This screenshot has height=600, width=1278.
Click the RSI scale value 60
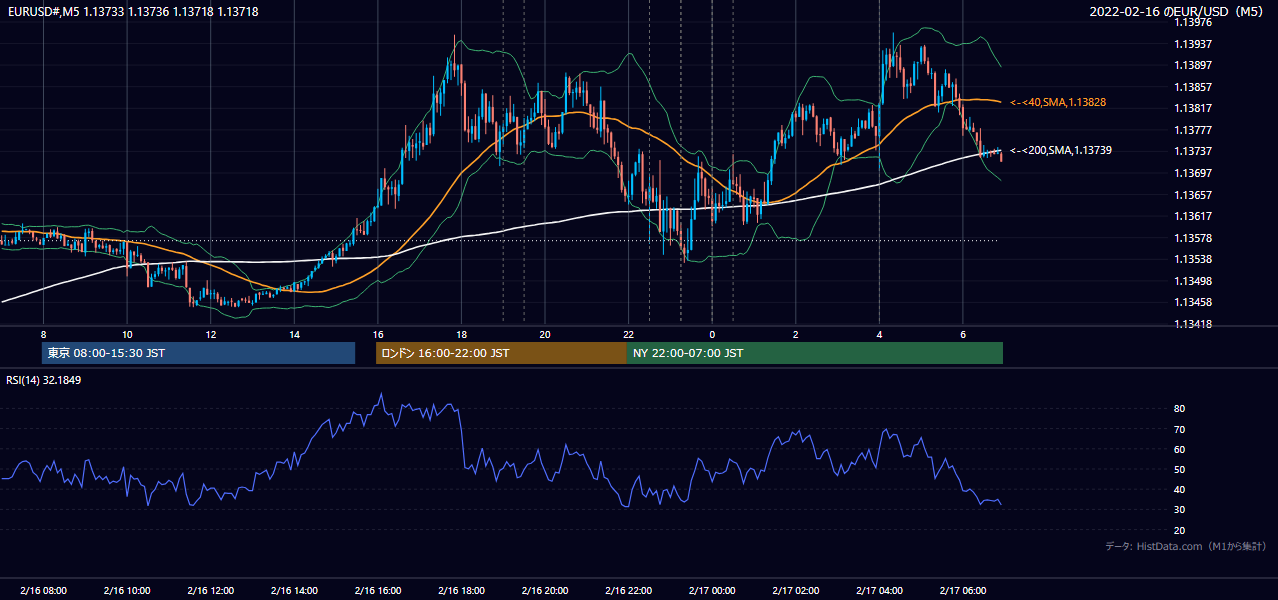(1180, 449)
